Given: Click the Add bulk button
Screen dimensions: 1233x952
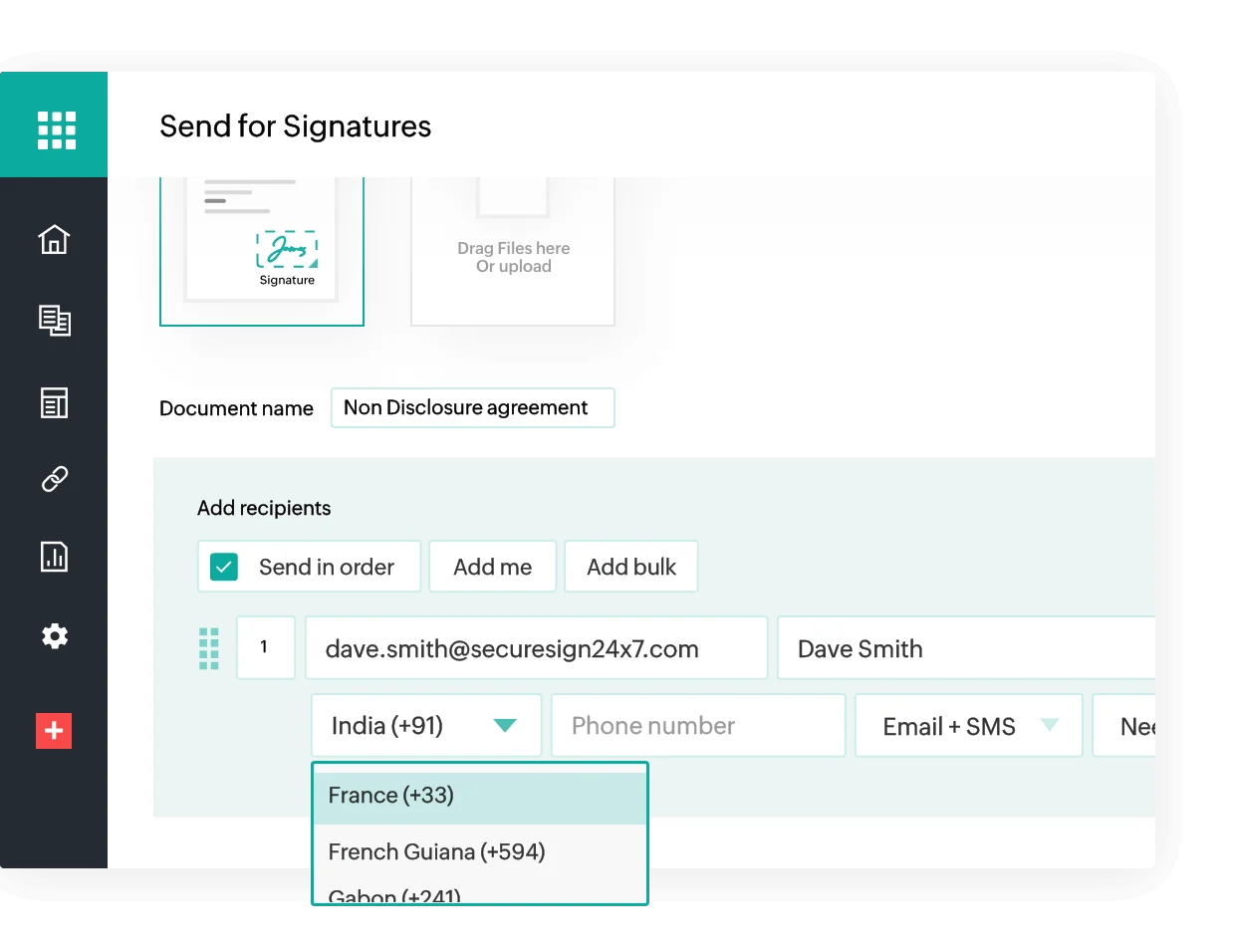Looking at the screenshot, I should click(630, 567).
